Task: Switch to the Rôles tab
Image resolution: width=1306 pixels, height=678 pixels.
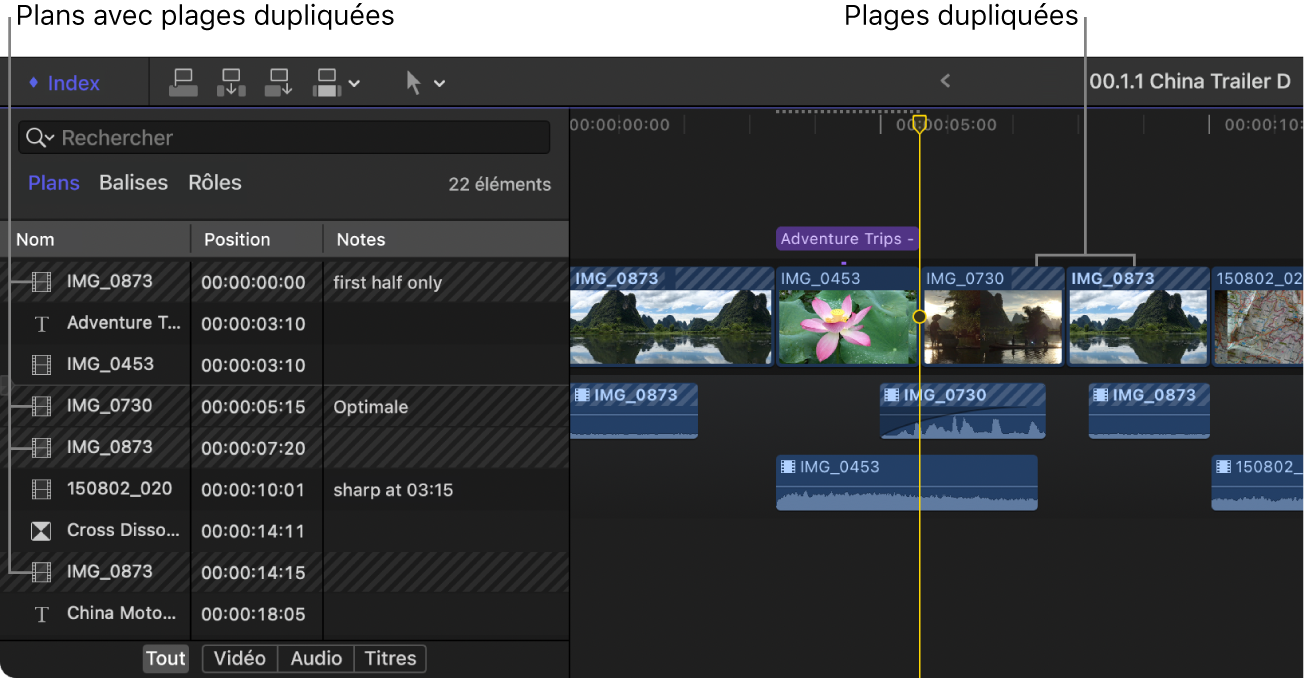Action: [215, 182]
